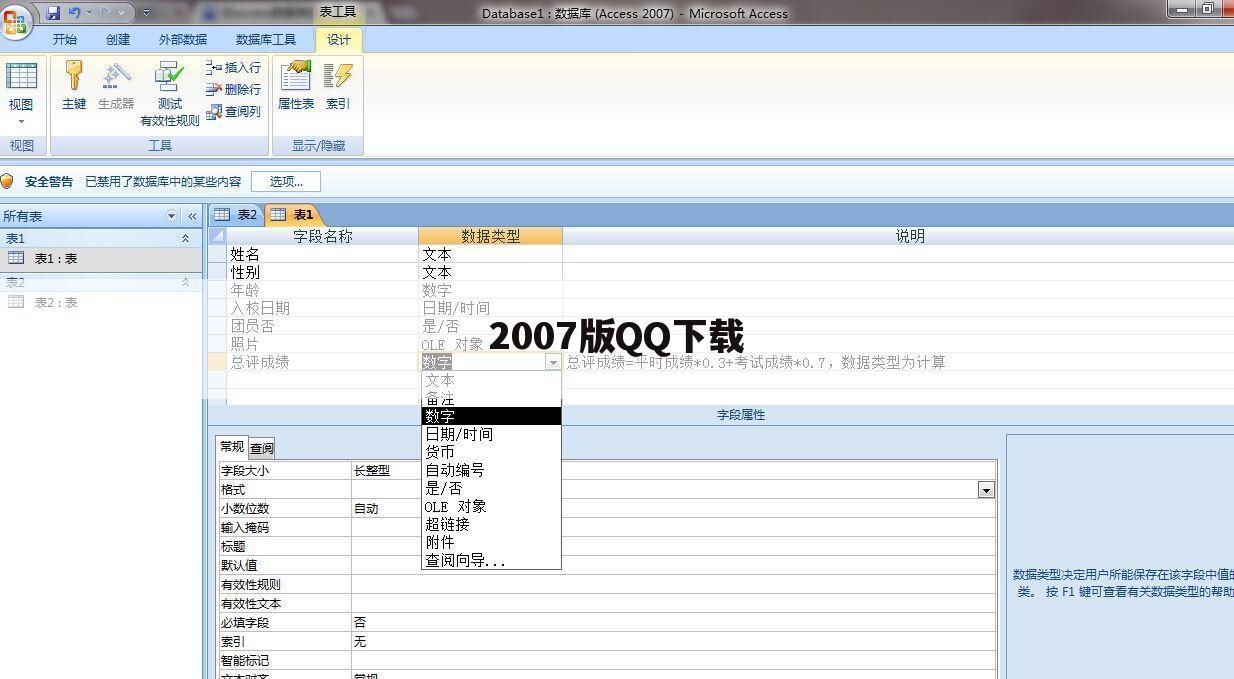
Task: Click the 数据类型 column header
Action: click(490, 236)
